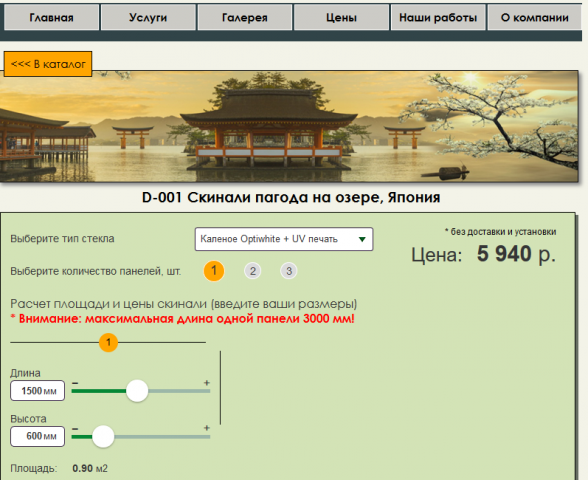Click the area value 0.90 м2
Screen dimensions: 588x480
[x=90, y=468]
